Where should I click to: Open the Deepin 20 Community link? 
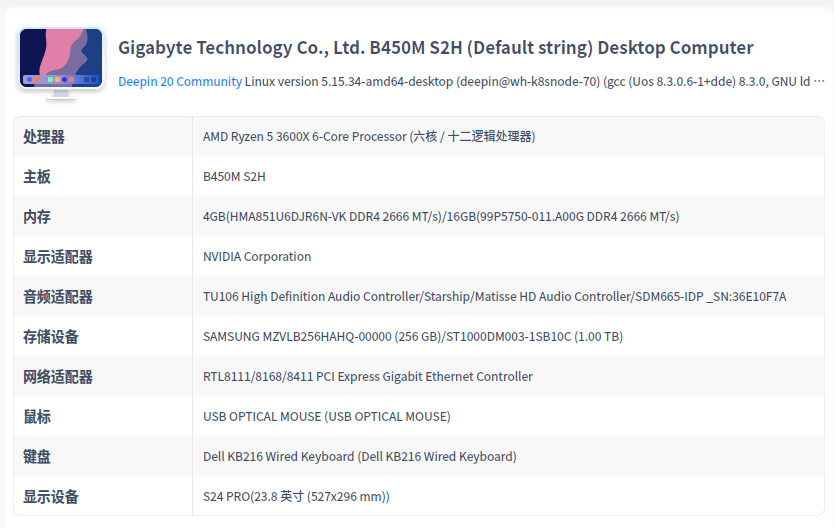point(180,81)
